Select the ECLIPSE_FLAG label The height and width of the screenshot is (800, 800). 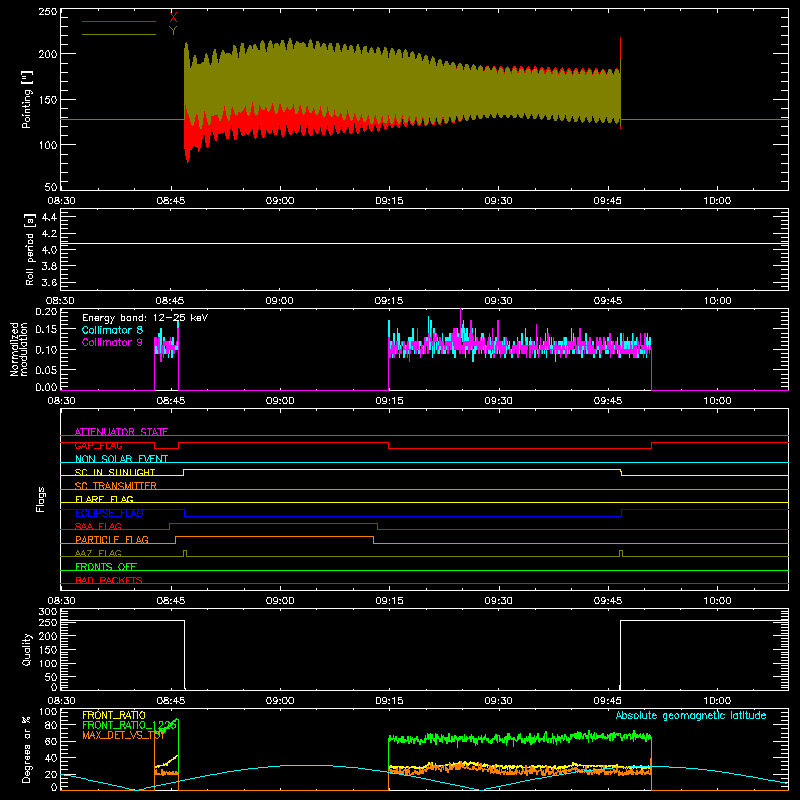tap(109, 513)
